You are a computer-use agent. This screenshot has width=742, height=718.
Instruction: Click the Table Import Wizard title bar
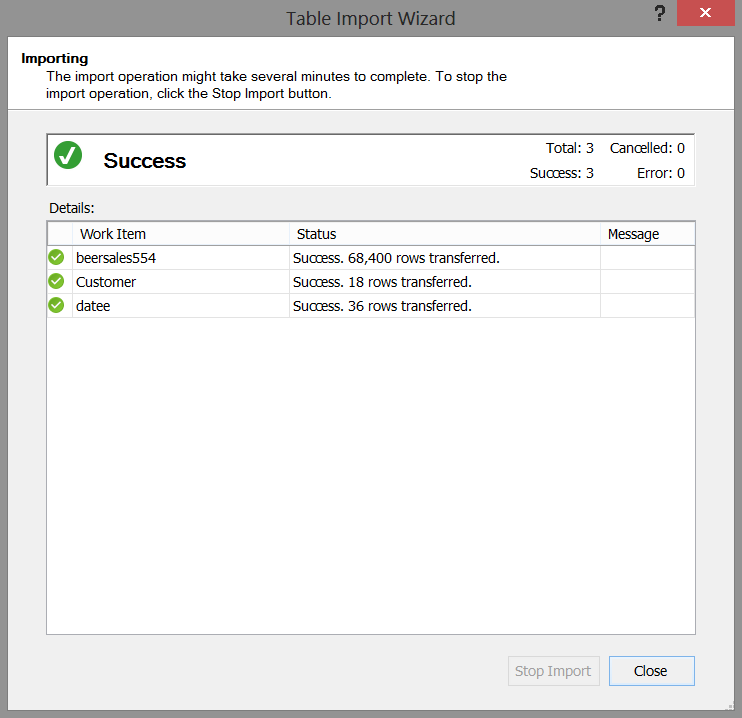pos(370,18)
